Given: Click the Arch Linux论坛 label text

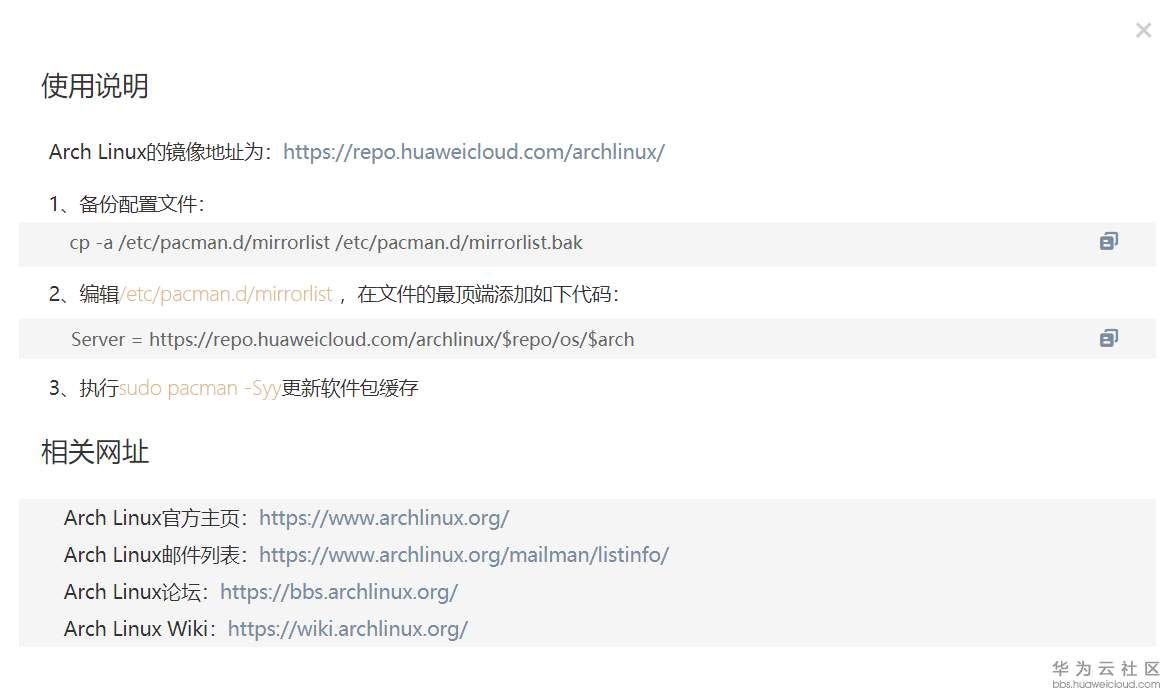Looking at the screenshot, I should coord(137,592).
